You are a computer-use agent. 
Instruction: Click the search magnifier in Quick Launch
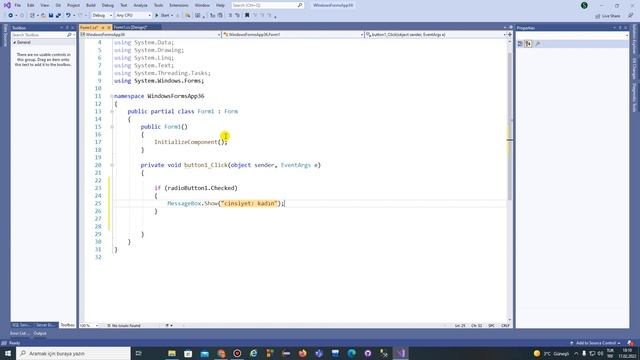click(x=300, y=5)
